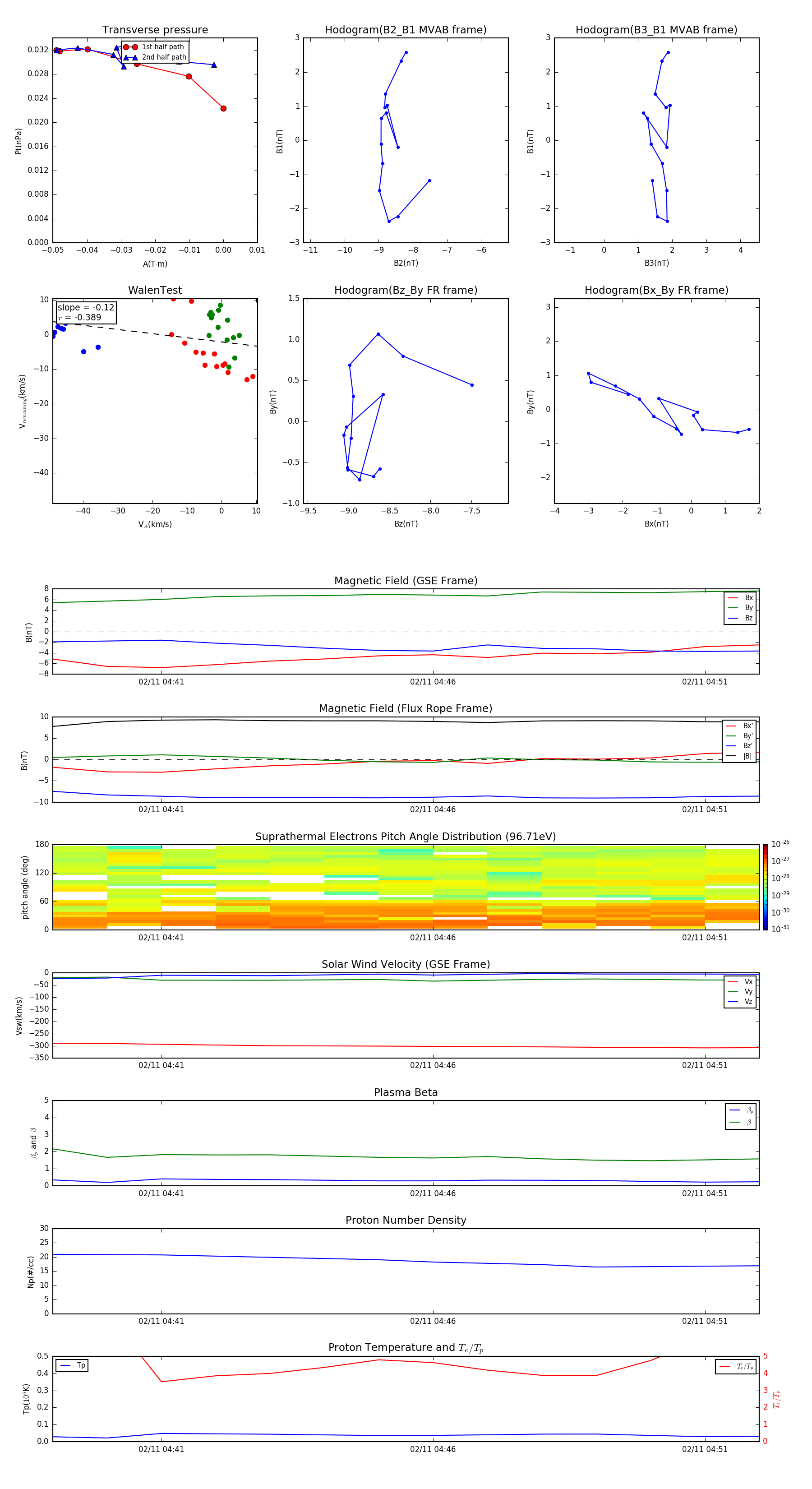
Task: Click the 'Np(#/cc)' y-axis label
Action: (x=31, y=1271)
